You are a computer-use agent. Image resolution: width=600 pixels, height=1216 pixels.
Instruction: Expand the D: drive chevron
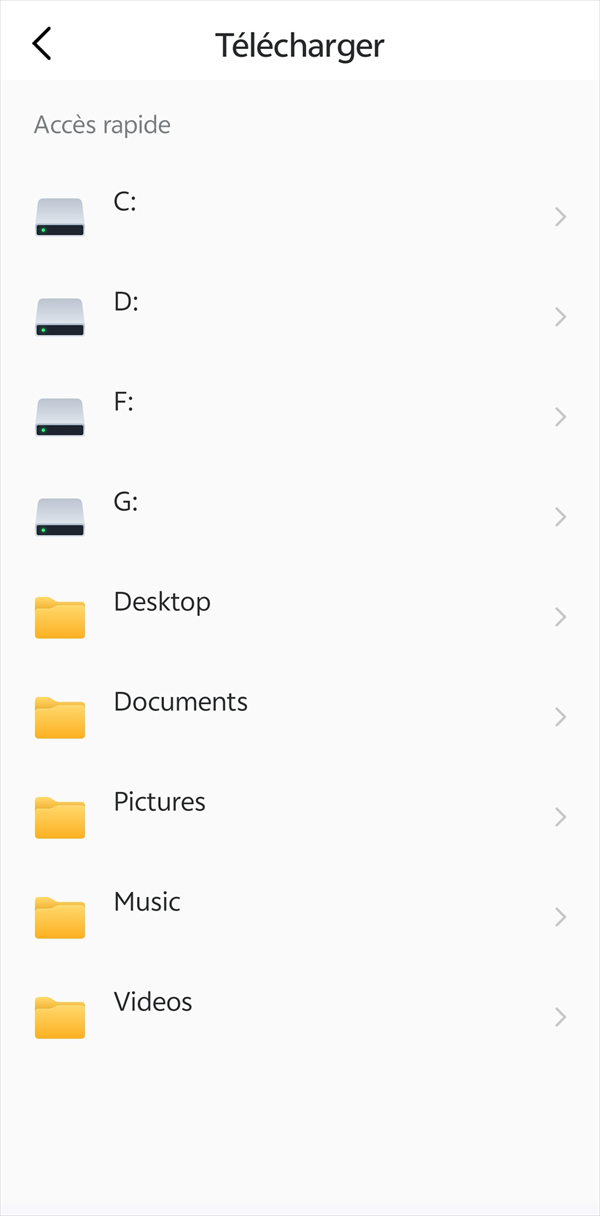(x=561, y=317)
